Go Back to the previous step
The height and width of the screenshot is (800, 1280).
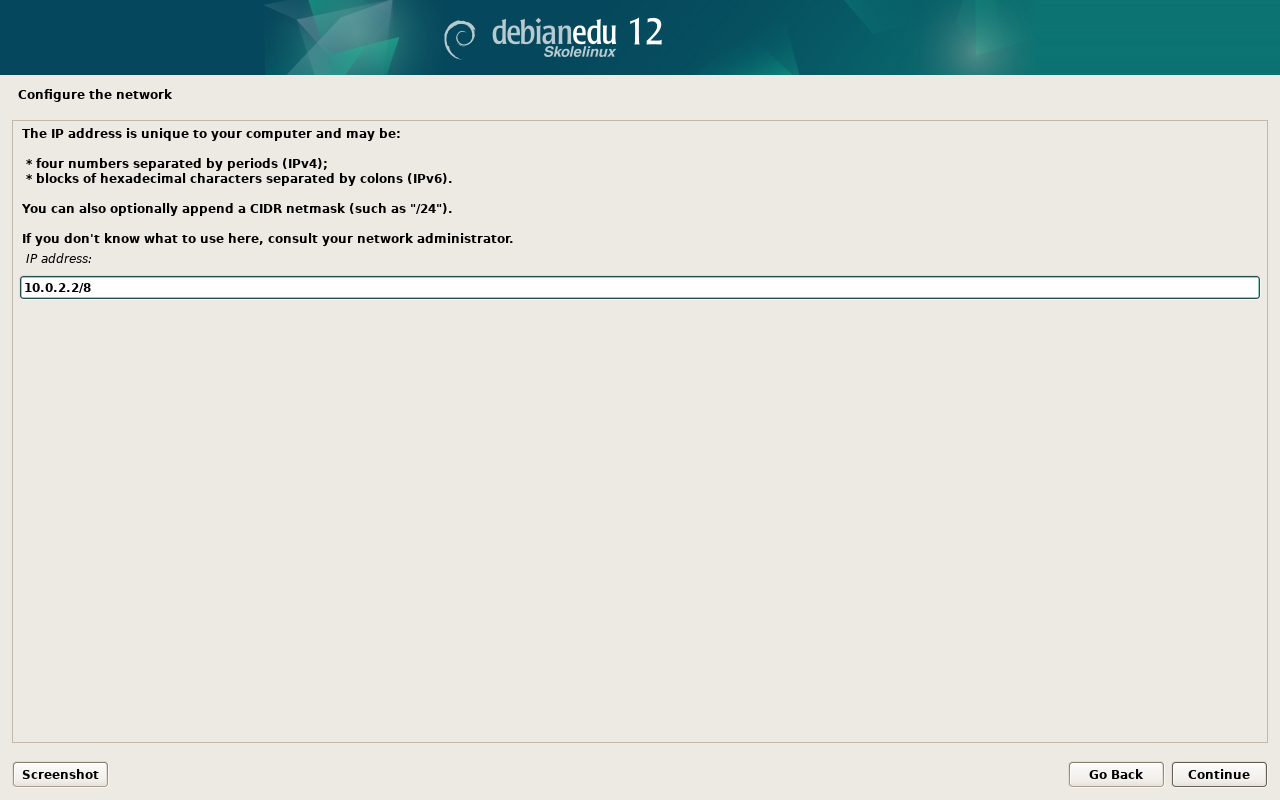pyautogui.click(x=1115, y=774)
